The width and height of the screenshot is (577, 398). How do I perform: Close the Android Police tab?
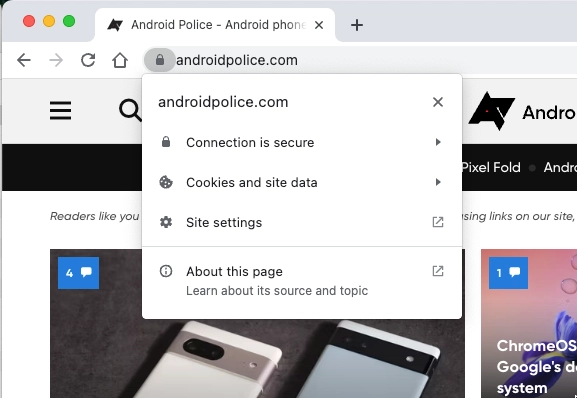[319, 25]
